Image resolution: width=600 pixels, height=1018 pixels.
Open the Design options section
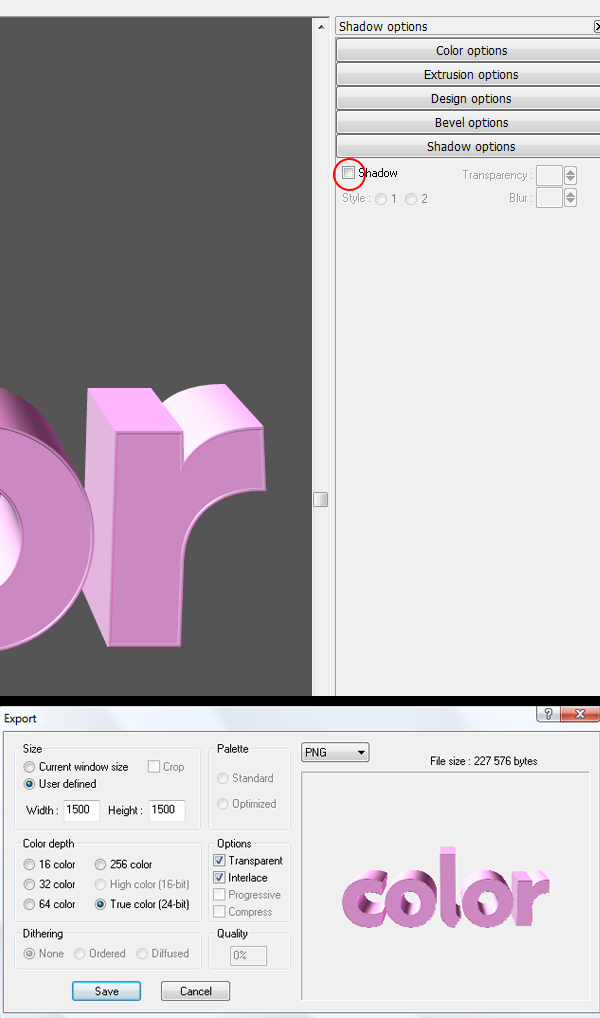(x=471, y=99)
